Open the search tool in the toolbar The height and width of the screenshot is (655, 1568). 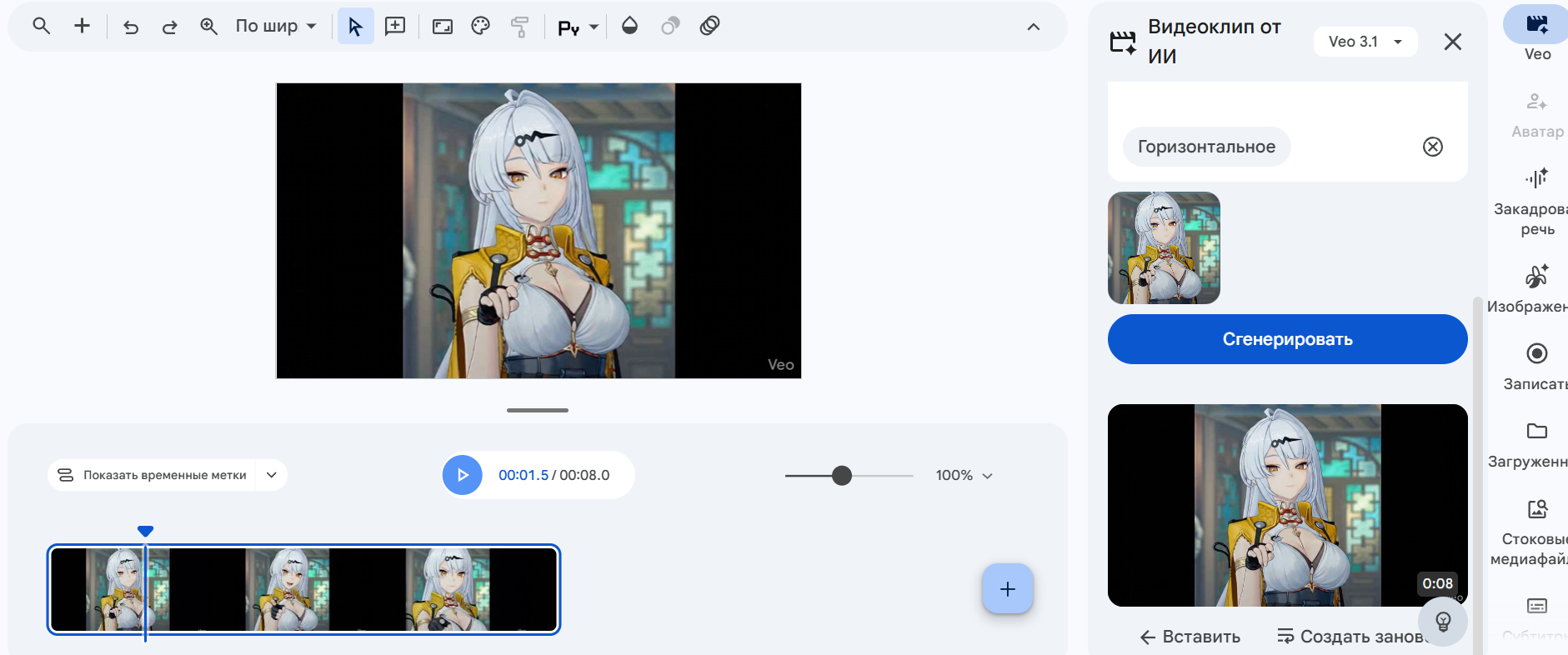41,26
